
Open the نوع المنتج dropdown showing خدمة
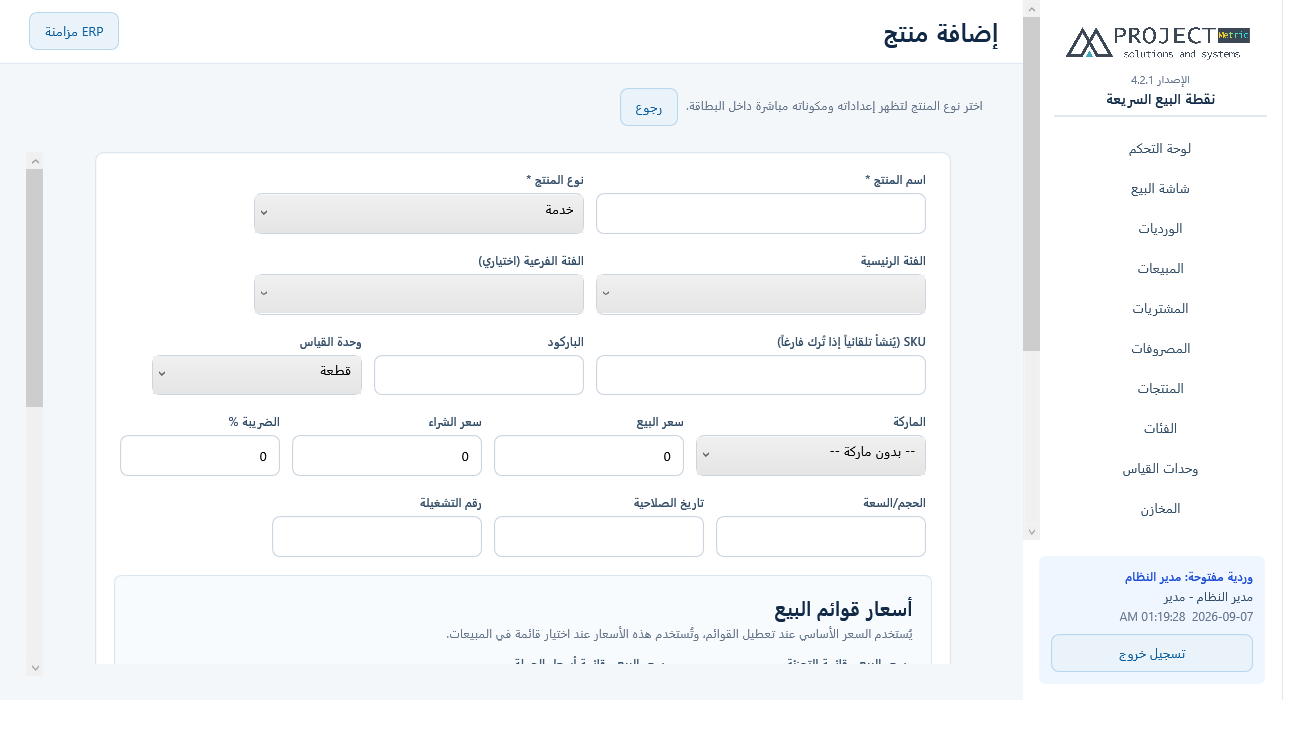click(419, 213)
